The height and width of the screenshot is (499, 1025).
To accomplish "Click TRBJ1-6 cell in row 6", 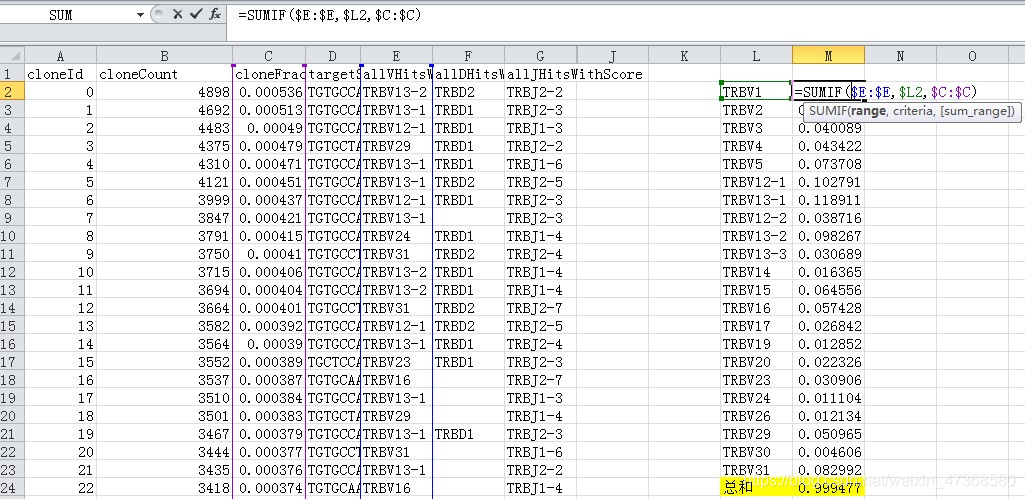I will pyautogui.click(x=540, y=164).
